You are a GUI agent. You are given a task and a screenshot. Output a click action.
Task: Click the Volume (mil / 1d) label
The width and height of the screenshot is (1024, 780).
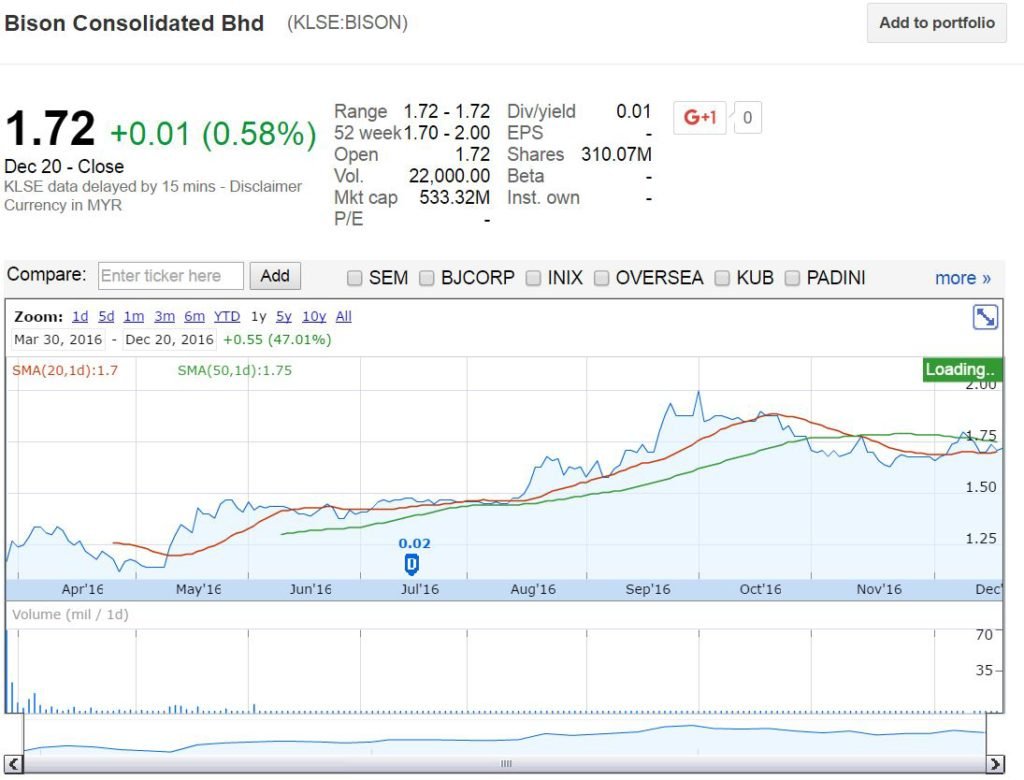(70, 615)
